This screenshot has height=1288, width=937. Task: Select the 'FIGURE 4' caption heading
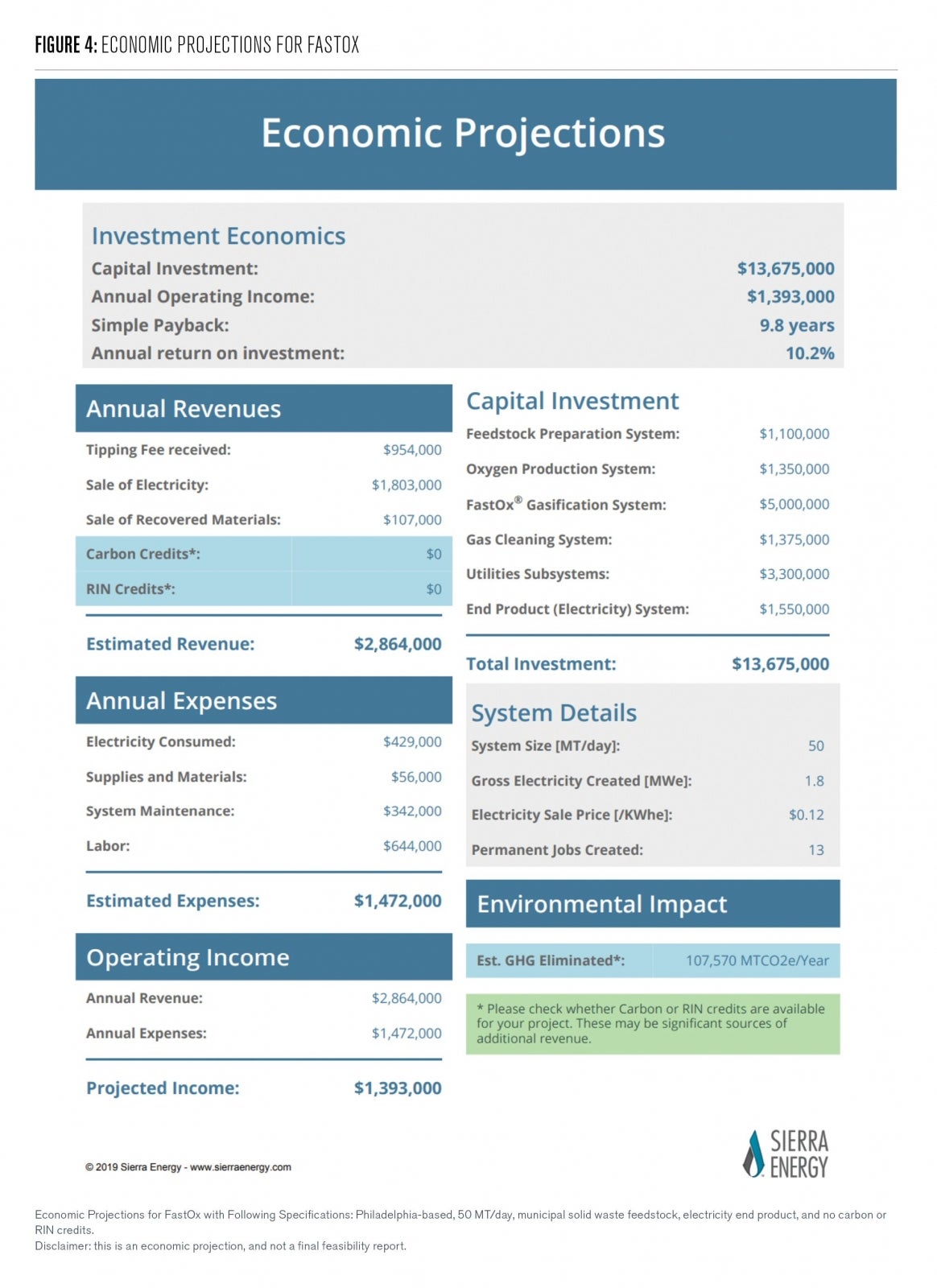click(196, 44)
